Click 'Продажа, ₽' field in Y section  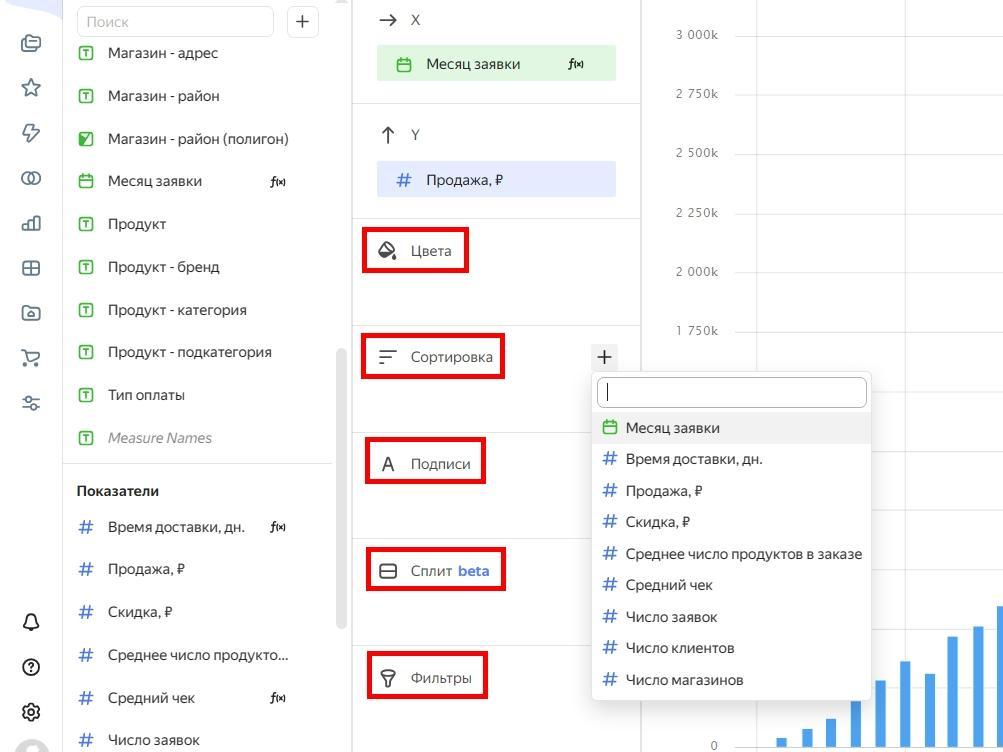[496, 179]
